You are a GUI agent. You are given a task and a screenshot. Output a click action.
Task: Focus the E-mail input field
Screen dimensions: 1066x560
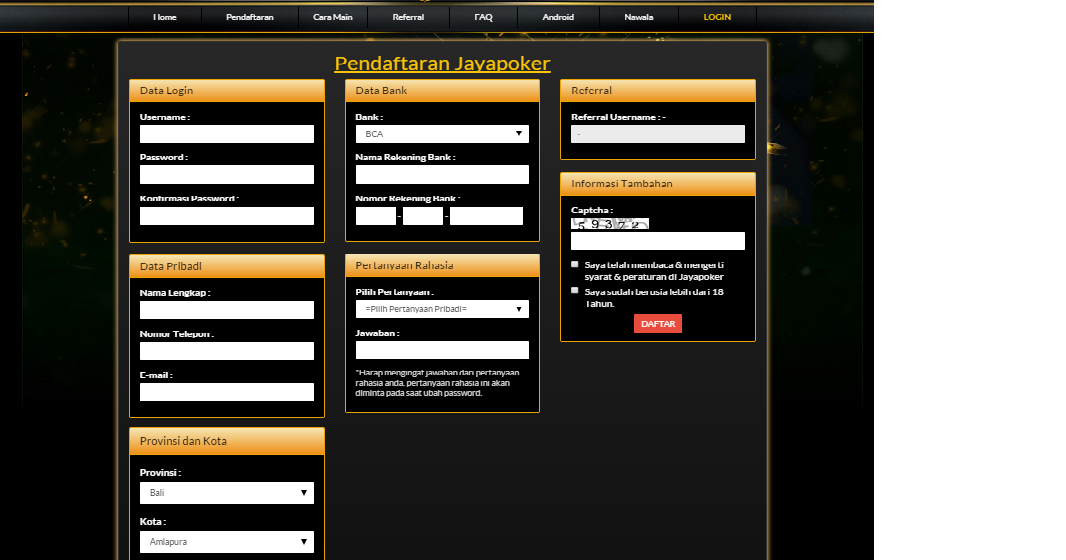pyautogui.click(x=227, y=392)
